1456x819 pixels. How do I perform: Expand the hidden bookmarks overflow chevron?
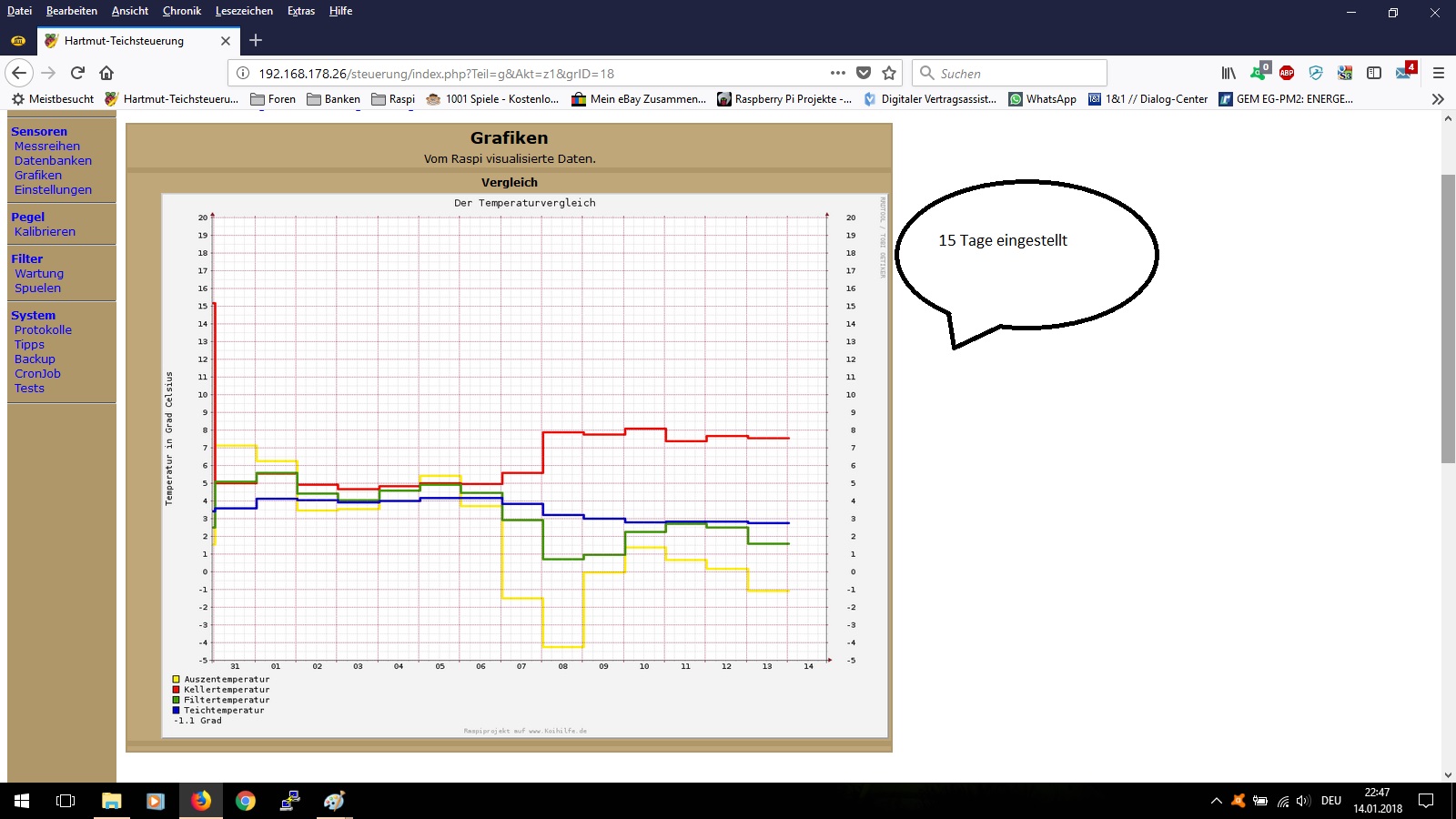coord(1438,99)
